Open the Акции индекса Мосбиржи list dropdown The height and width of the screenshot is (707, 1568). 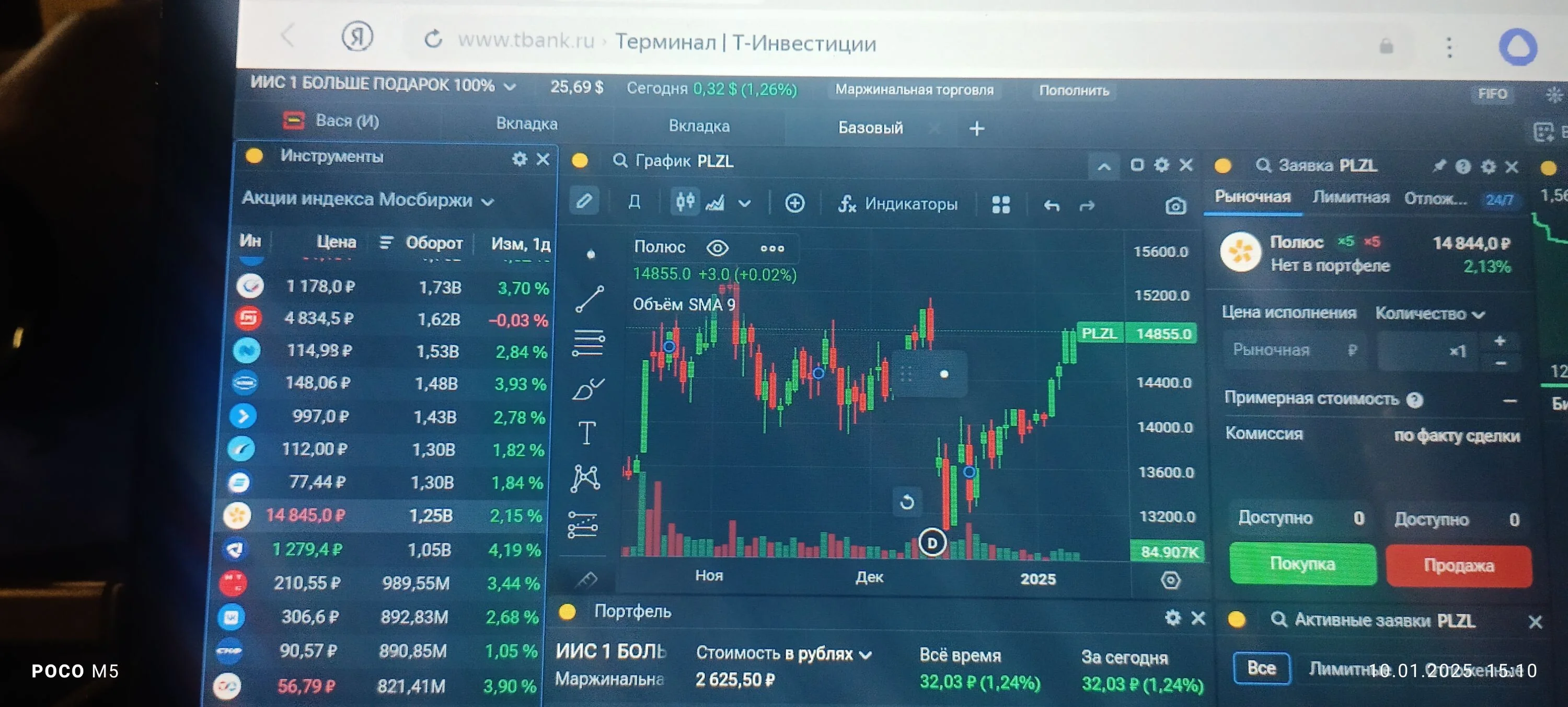coord(488,201)
